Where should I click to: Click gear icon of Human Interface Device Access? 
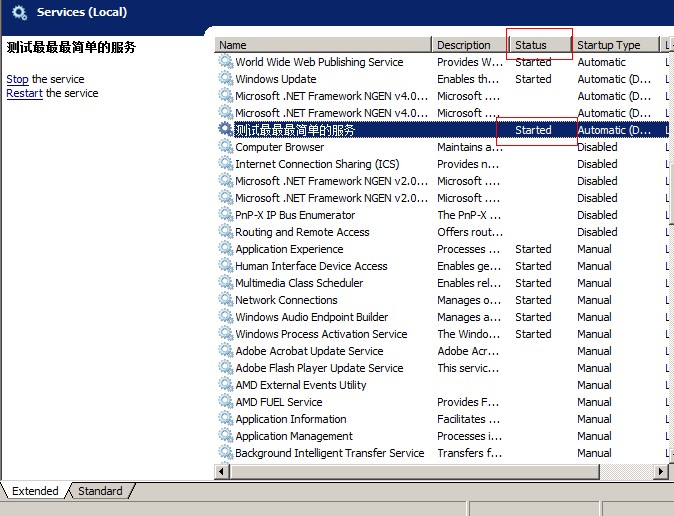(x=226, y=265)
